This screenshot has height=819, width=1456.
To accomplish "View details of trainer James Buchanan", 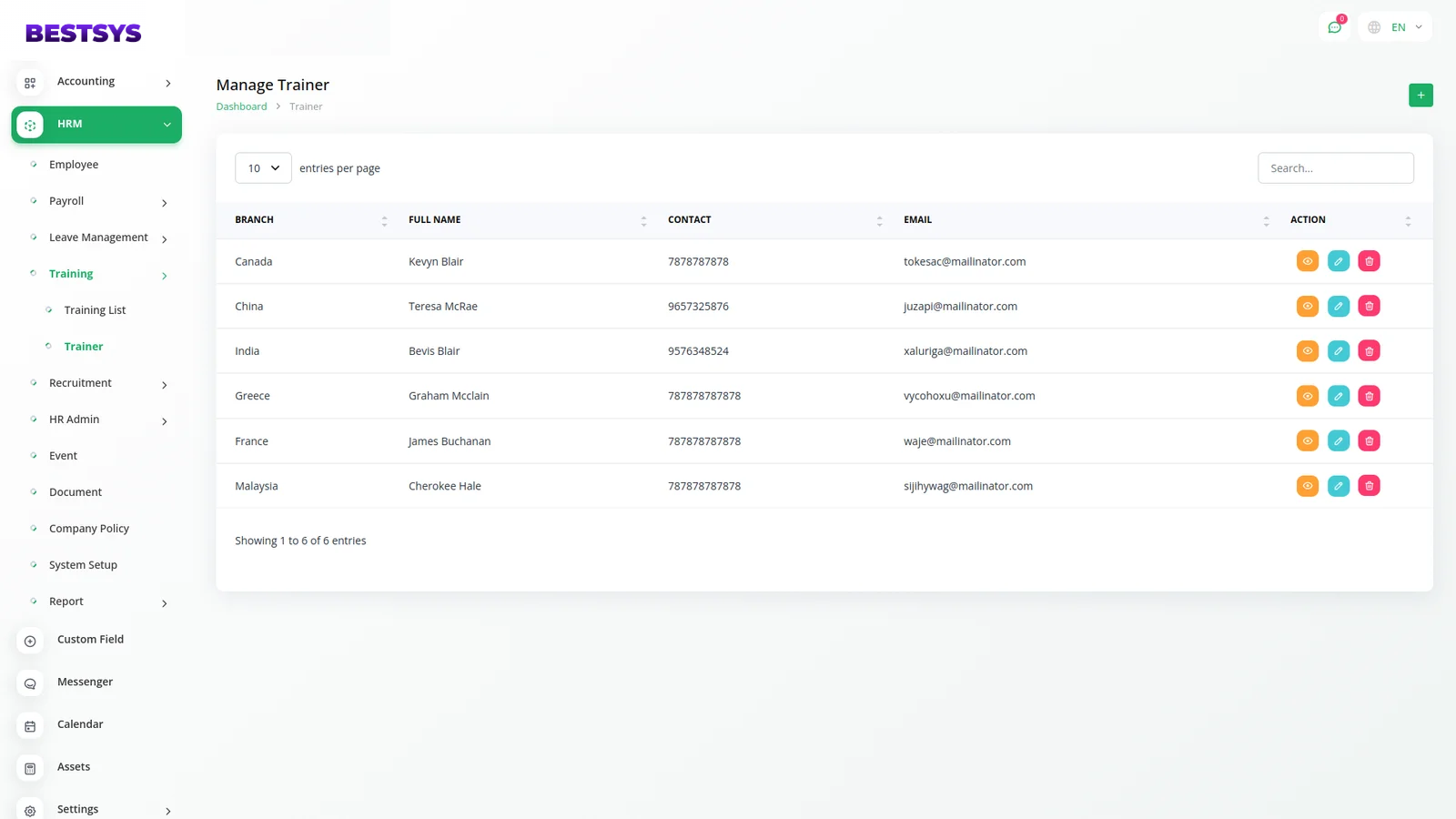I will click(1307, 441).
